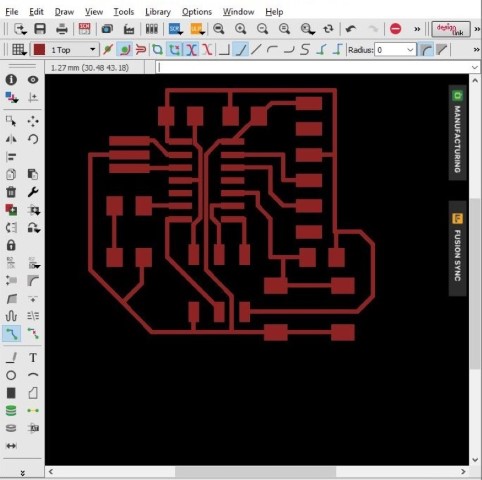Select the Rectangle tool
Screen dimensions: 482x480
[x=11, y=393]
